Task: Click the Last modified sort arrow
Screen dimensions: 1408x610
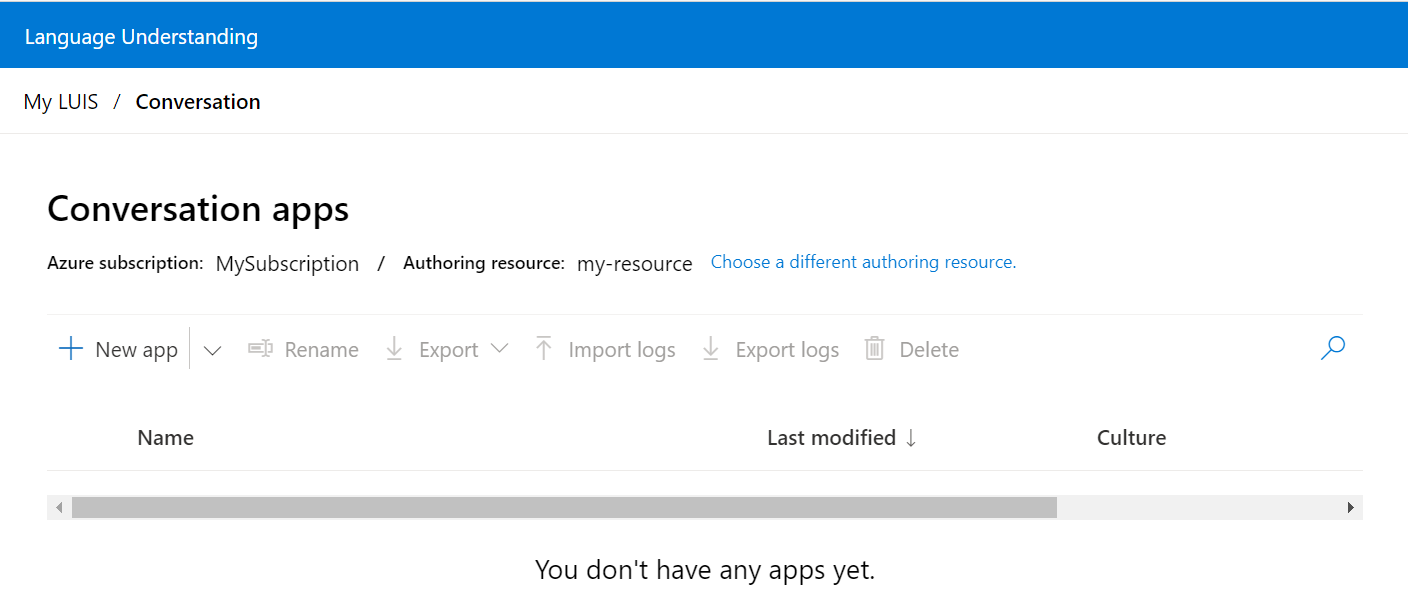Action: pos(911,438)
